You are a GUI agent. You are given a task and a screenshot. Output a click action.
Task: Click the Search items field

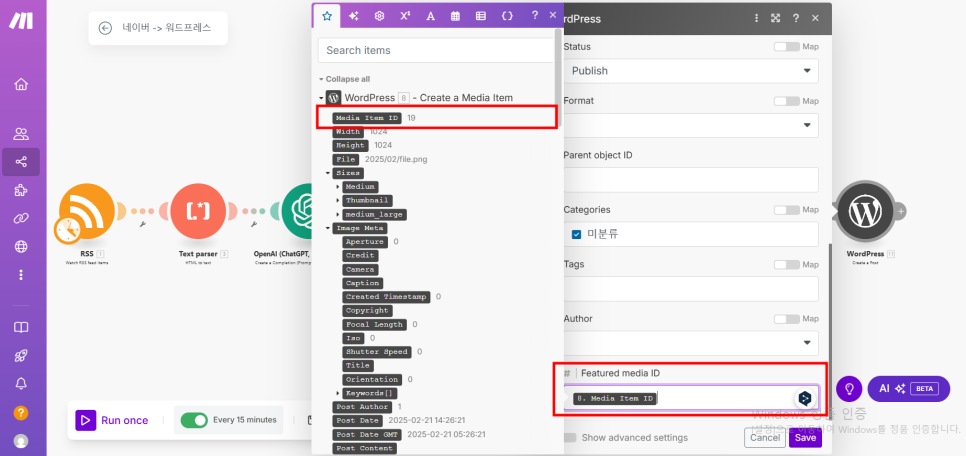click(x=436, y=51)
